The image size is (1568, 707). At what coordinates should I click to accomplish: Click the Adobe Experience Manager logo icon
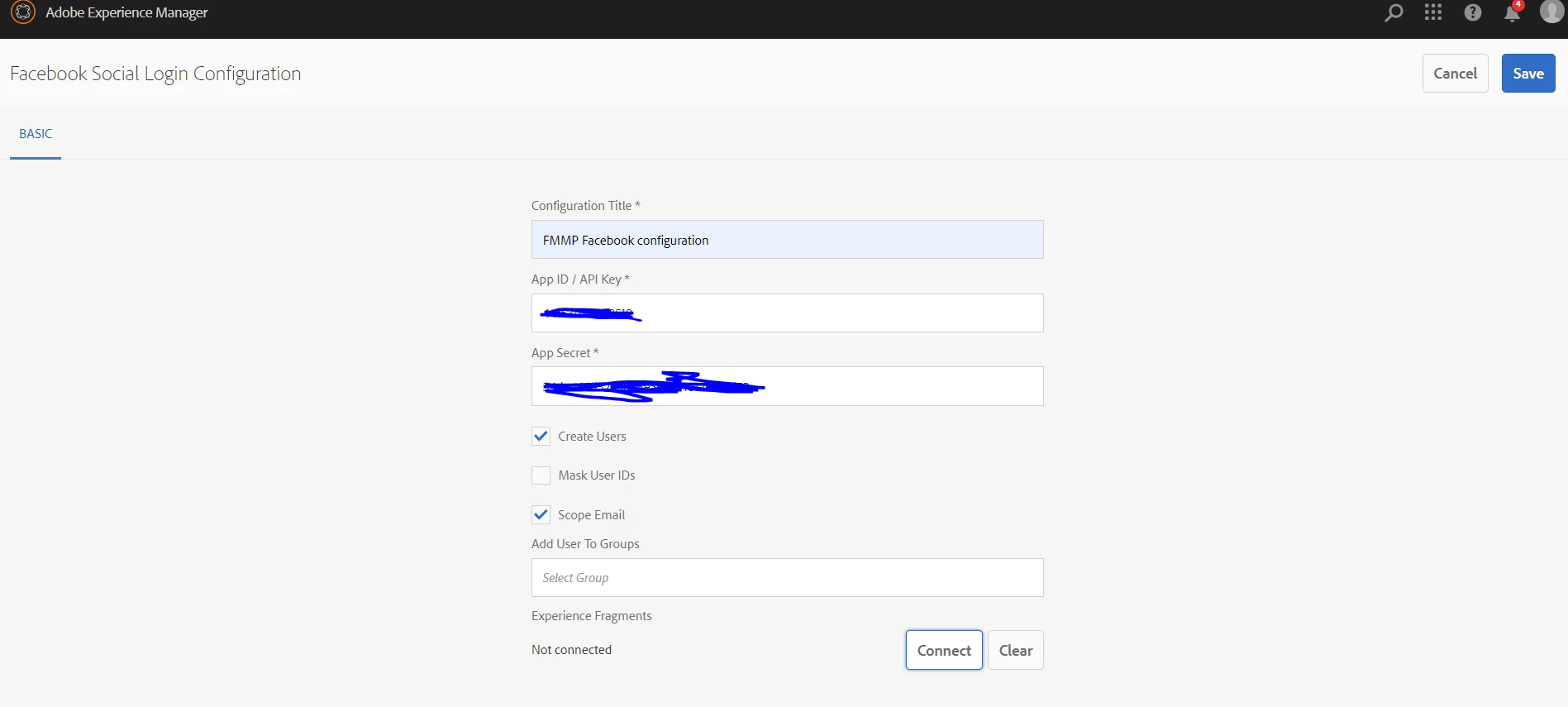click(23, 12)
